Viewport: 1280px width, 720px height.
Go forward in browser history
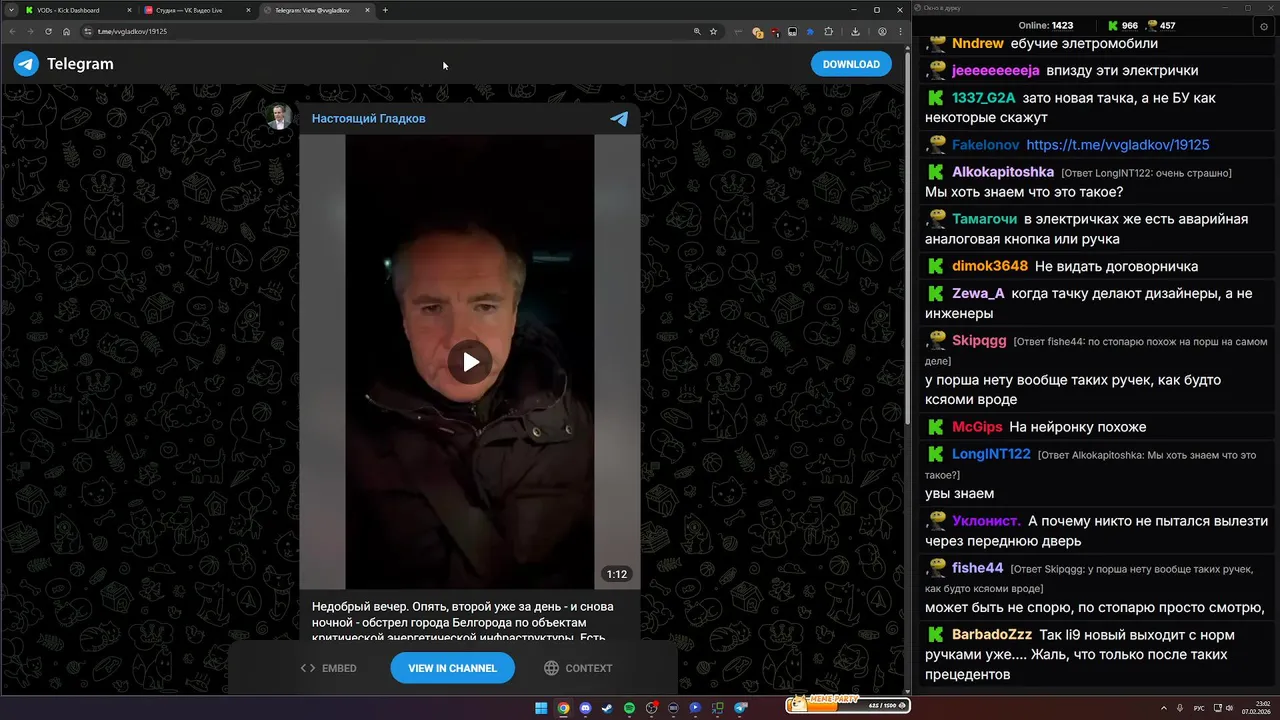(30, 31)
